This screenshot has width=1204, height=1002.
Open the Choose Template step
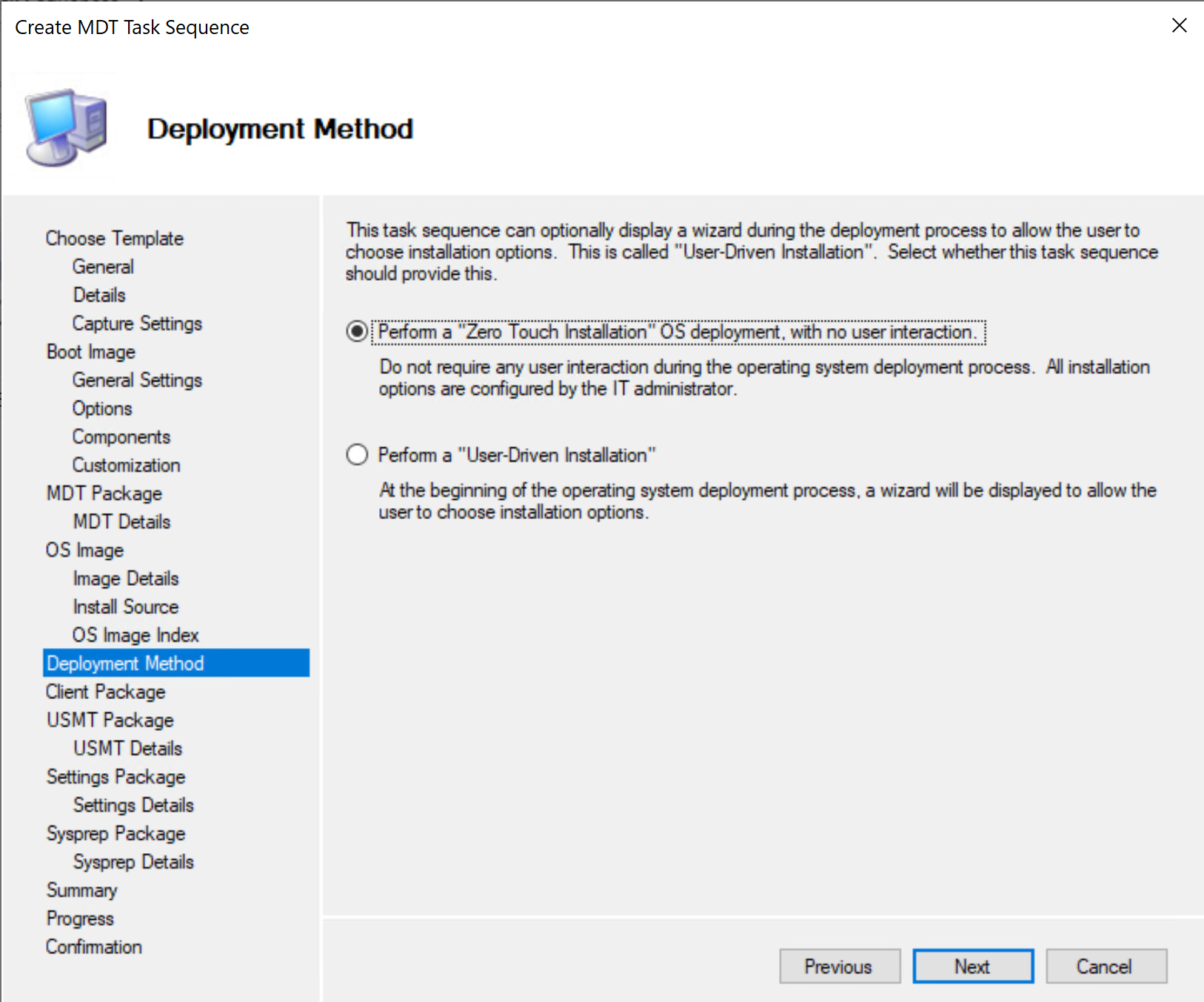(x=114, y=238)
